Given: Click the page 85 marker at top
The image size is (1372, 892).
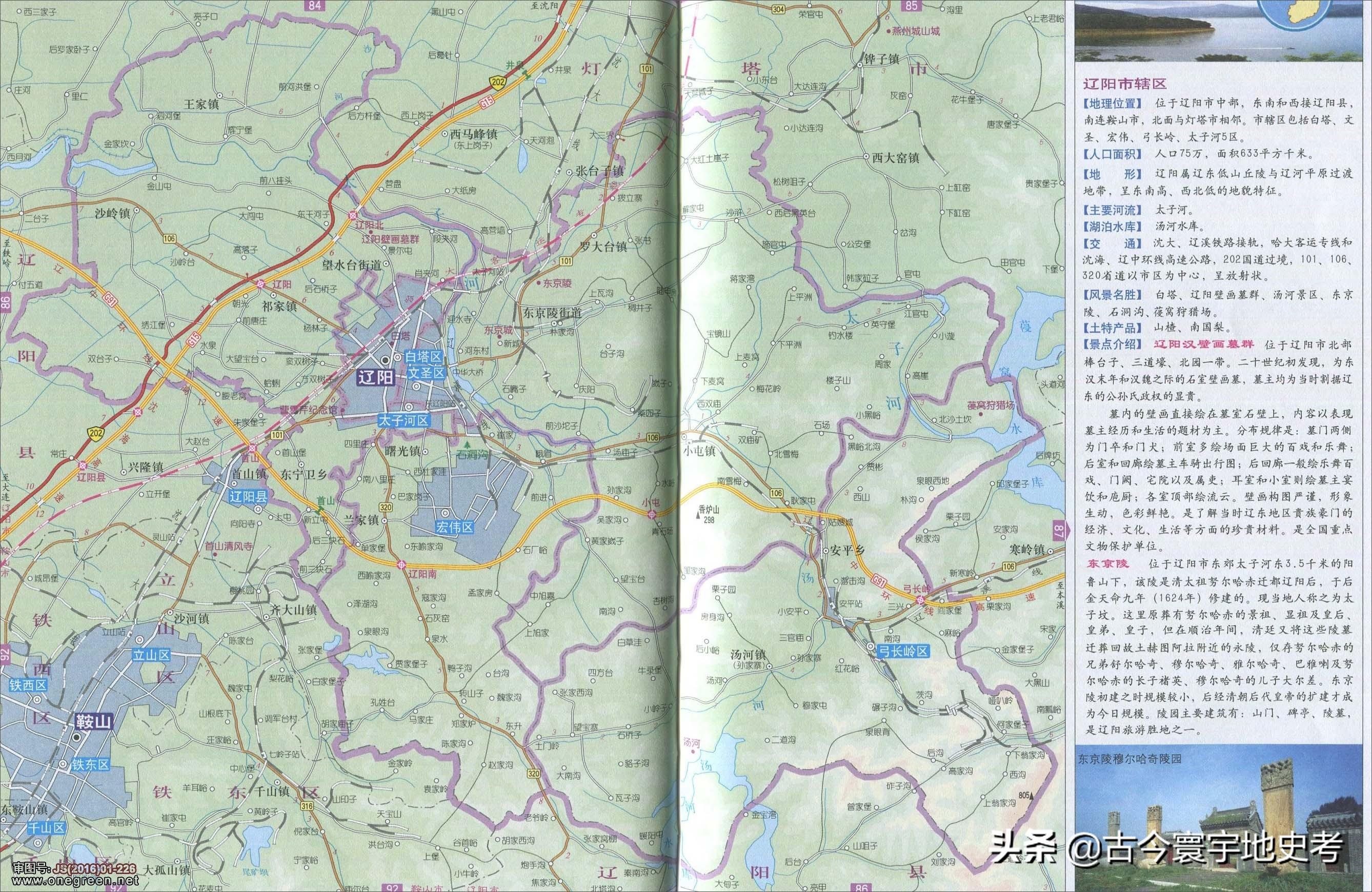Looking at the screenshot, I should [x=912, y=6].
